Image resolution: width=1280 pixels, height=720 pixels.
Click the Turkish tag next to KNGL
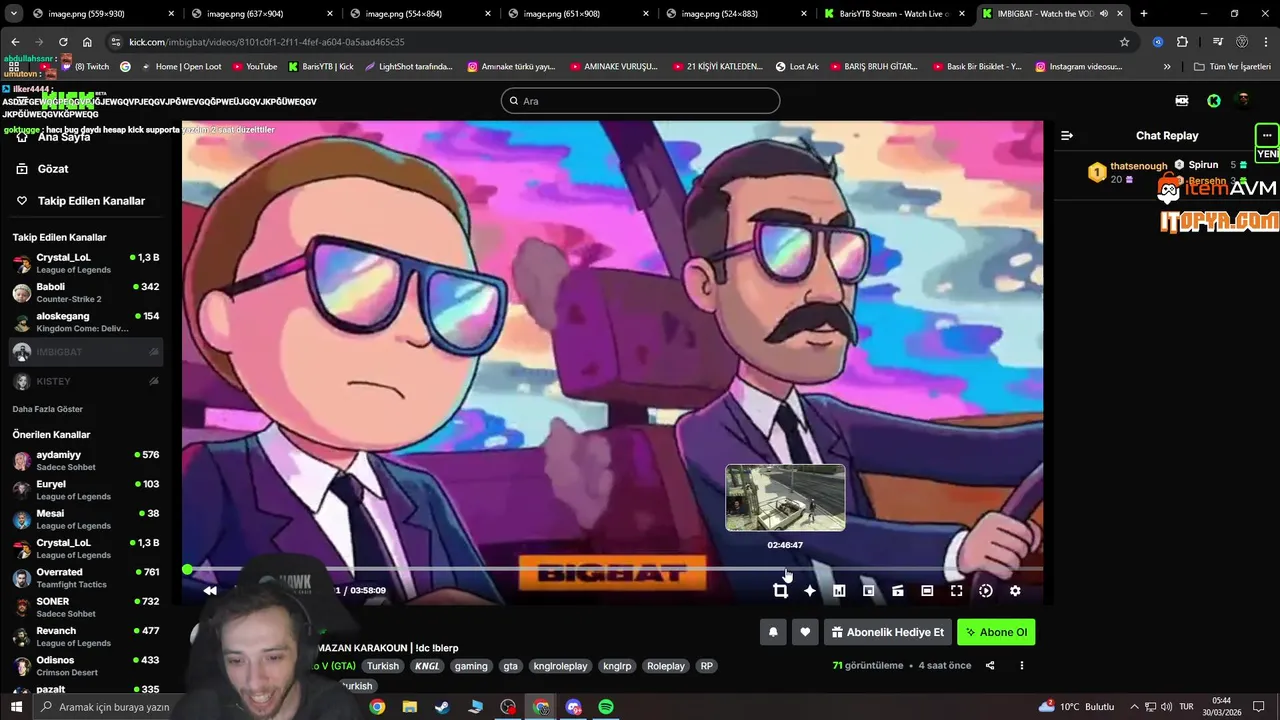click(x=382, y=666)
